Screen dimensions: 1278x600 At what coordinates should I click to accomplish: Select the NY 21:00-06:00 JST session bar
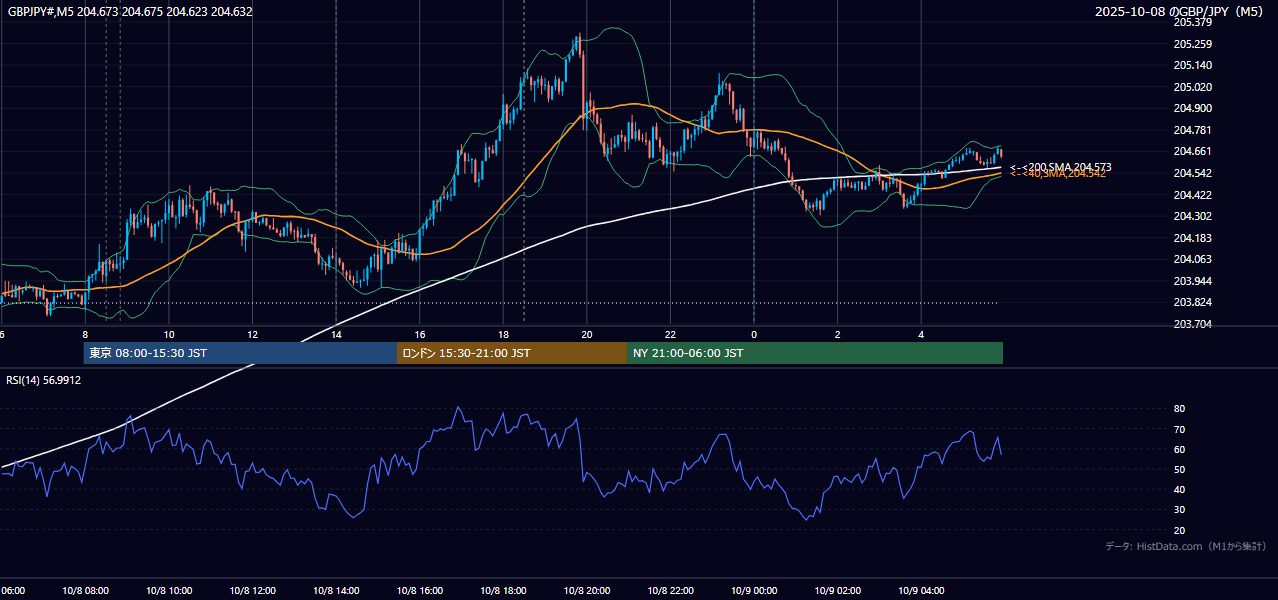click(815, 353)
